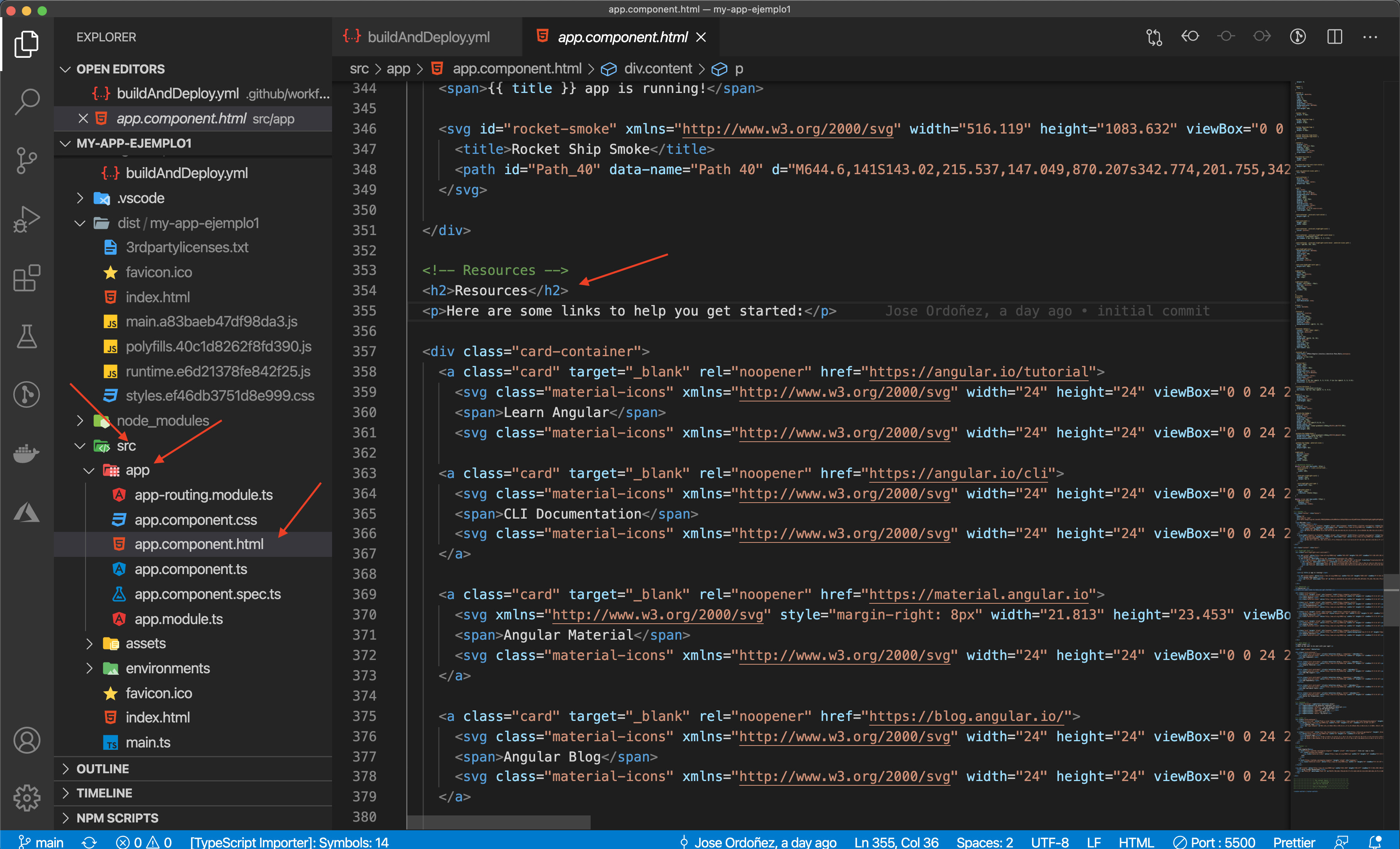Open the notifications bell in status bar
Image resolution: width=1400 pixels, height=849 pixels.
[1375, 842]
